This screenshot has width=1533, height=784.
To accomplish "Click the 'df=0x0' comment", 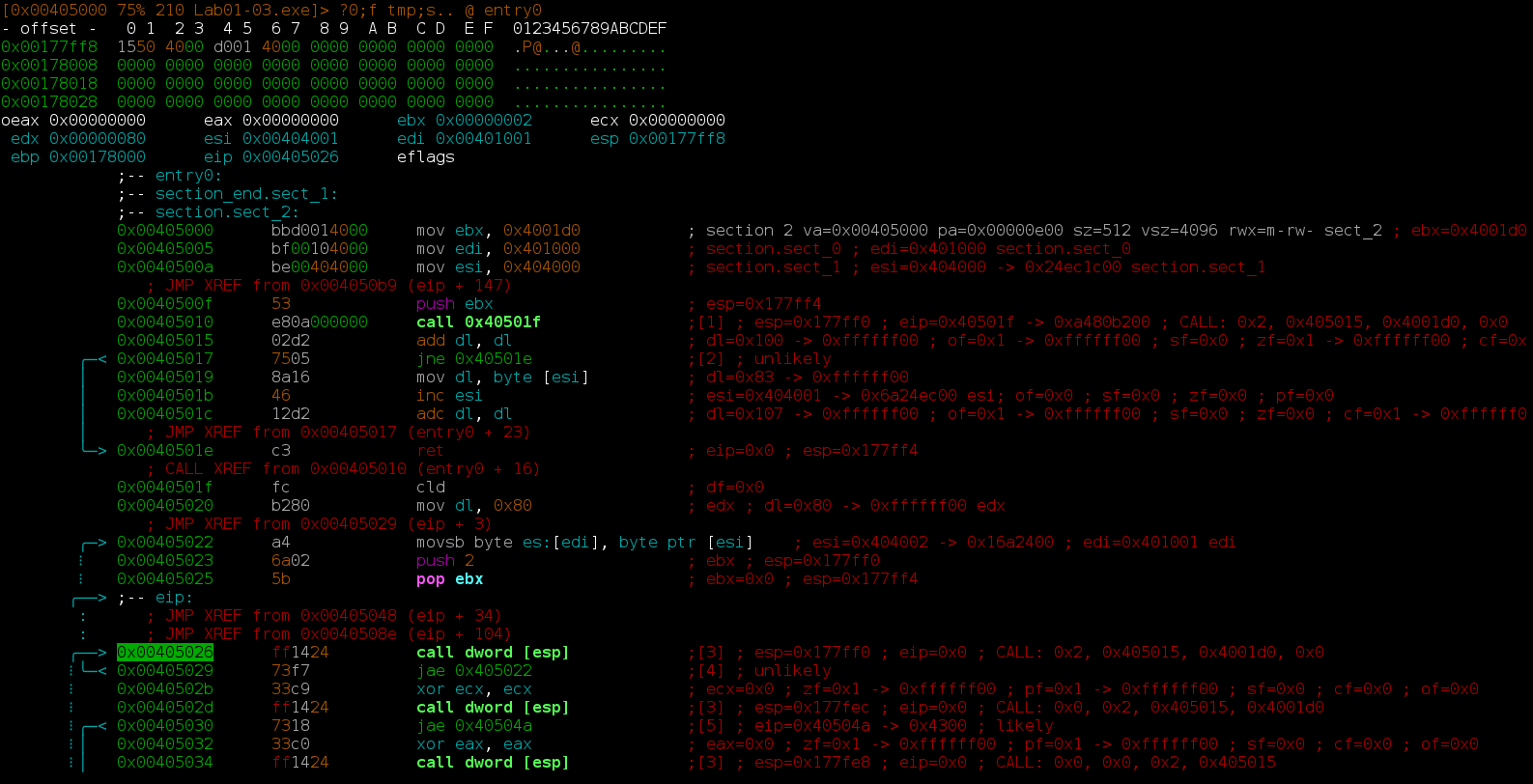I will point(725,487).
